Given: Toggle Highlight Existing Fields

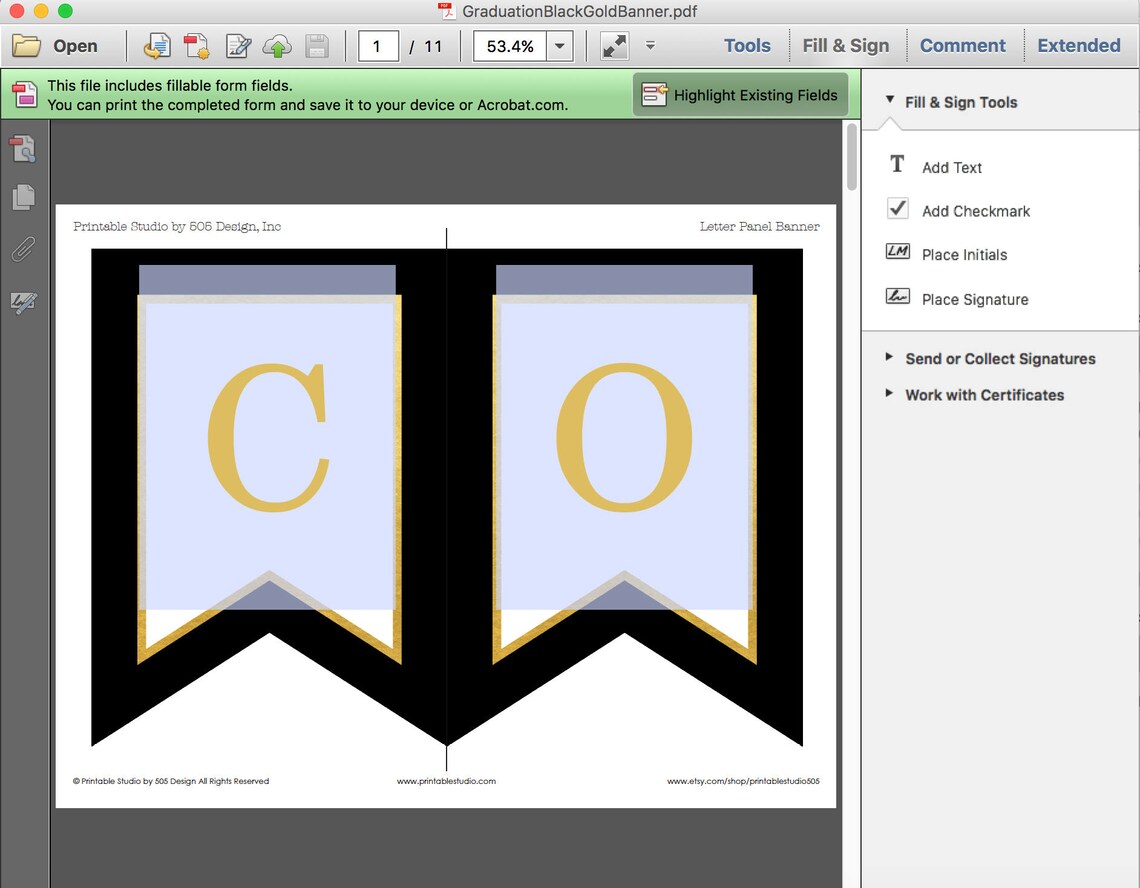Looking at the screenshot, I should coord(740,94).
